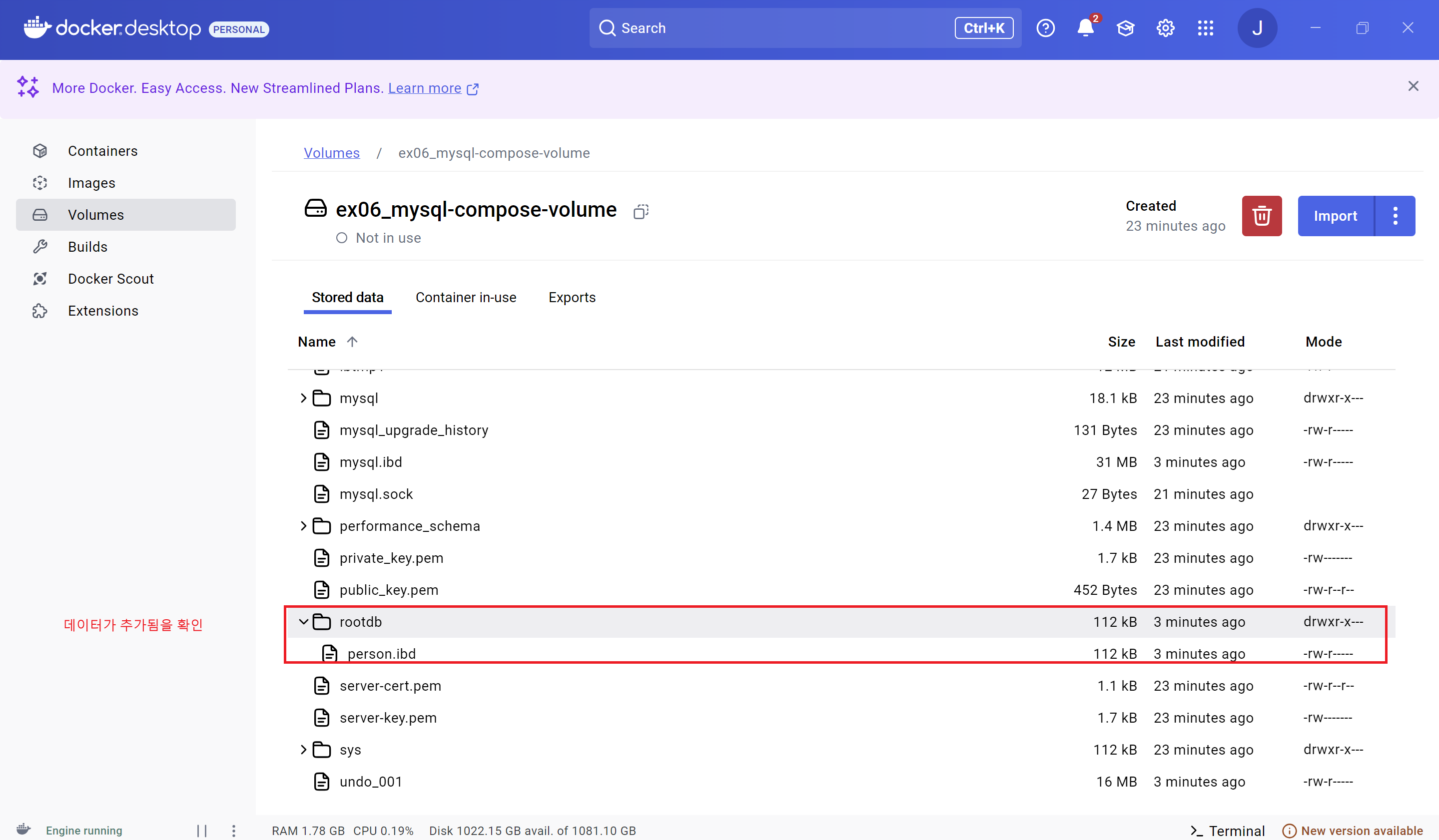Switch to the Container in-use tab
The image size is (1439, 840).
[x=465, y=297]
